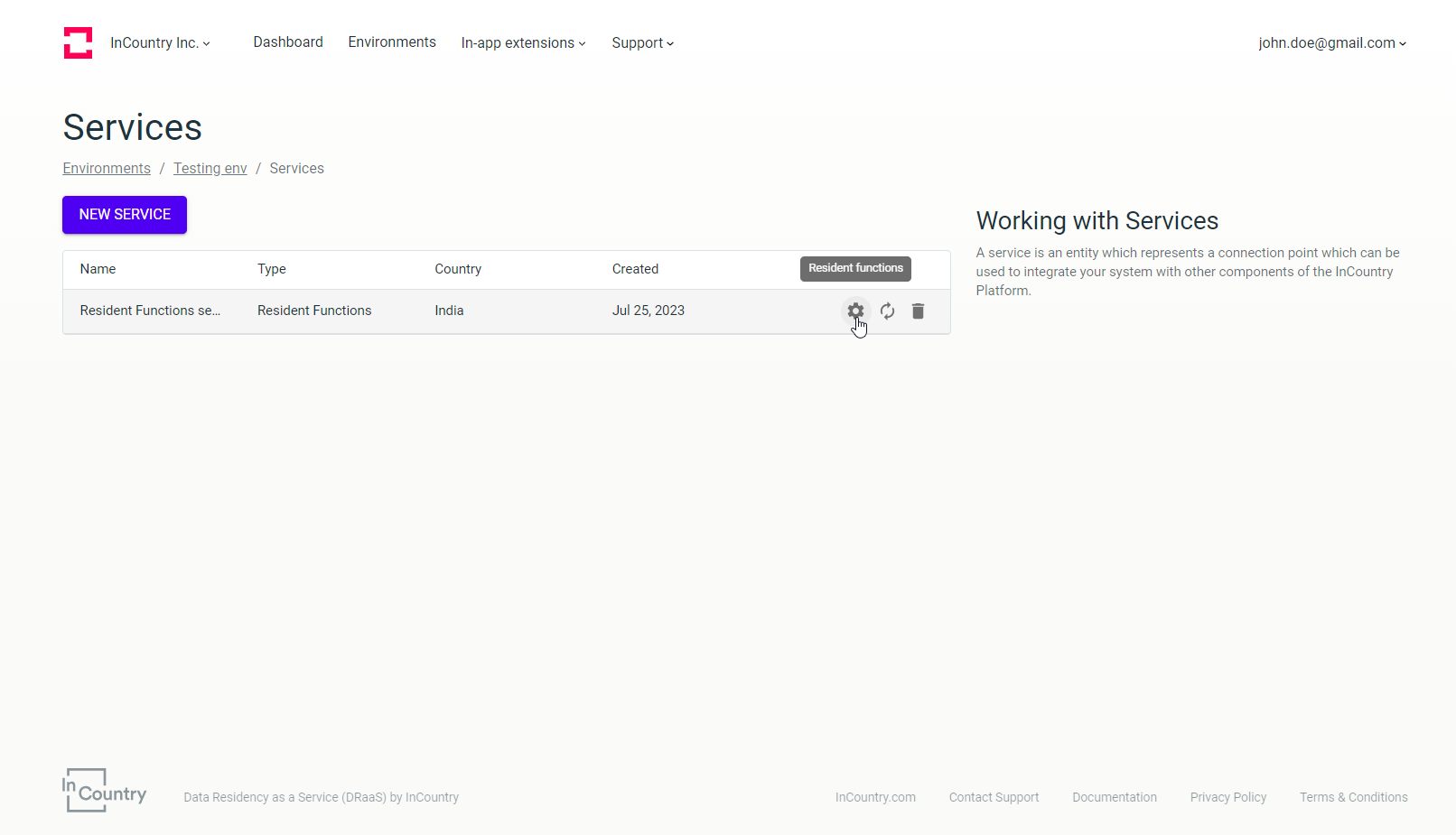This screenshot has height=835, width=1456.
Task: Open the Documentation footer link
Action: (1115, 797)
